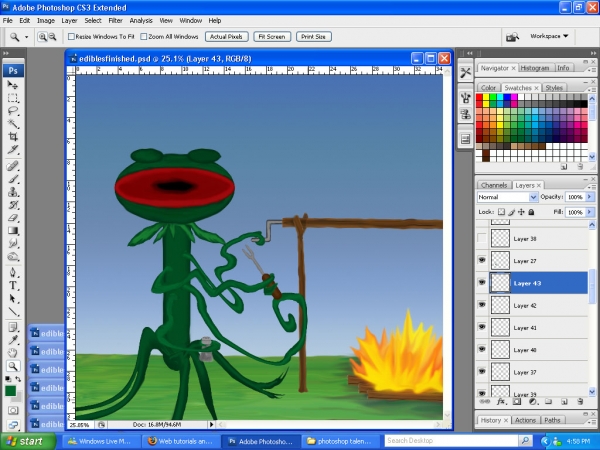Select the Horizontal Type tool
This screenshot has width=600, height=450.
pos(13,285)
